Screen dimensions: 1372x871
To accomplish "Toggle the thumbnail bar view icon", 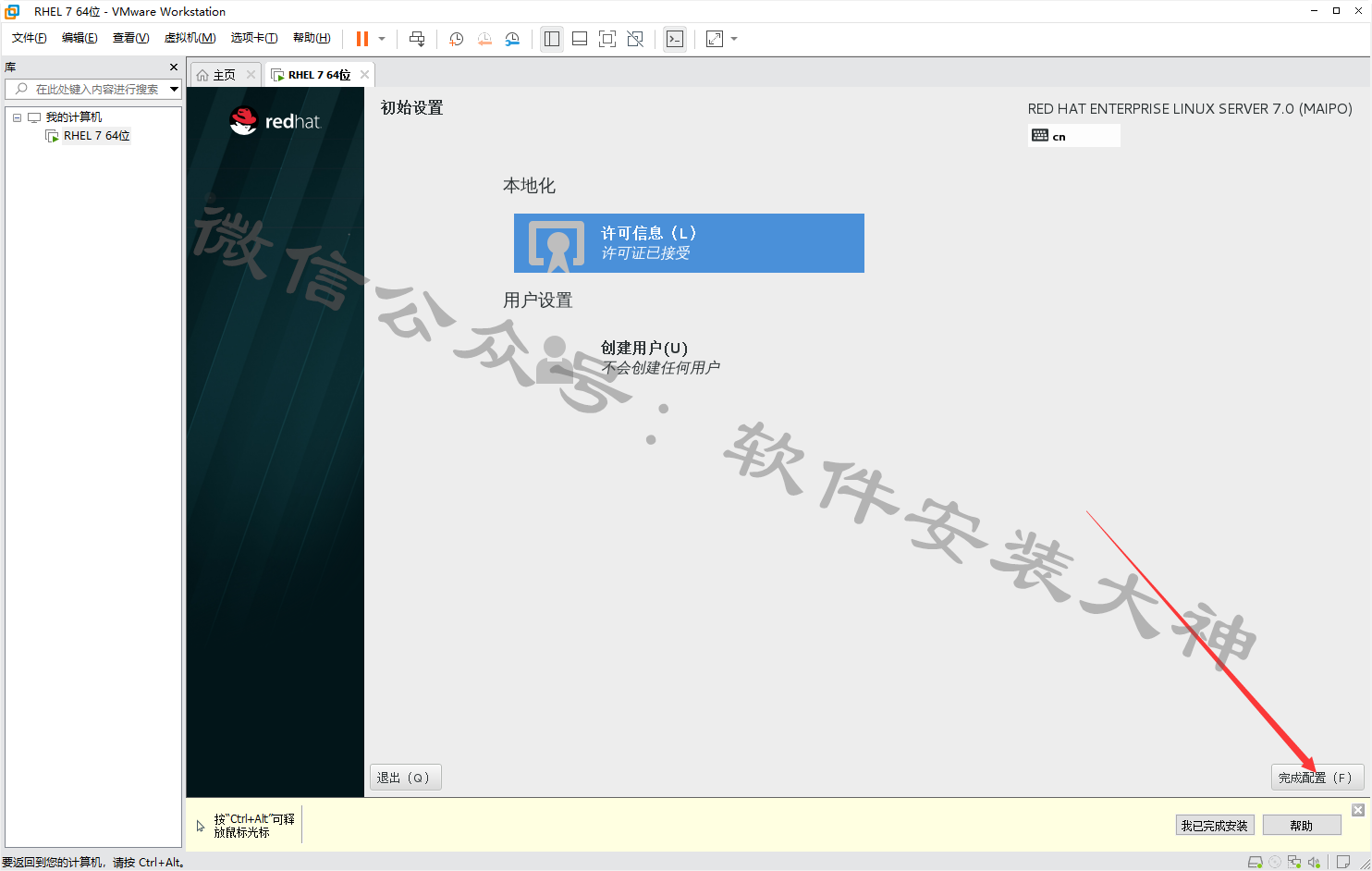I will (580, 39).
